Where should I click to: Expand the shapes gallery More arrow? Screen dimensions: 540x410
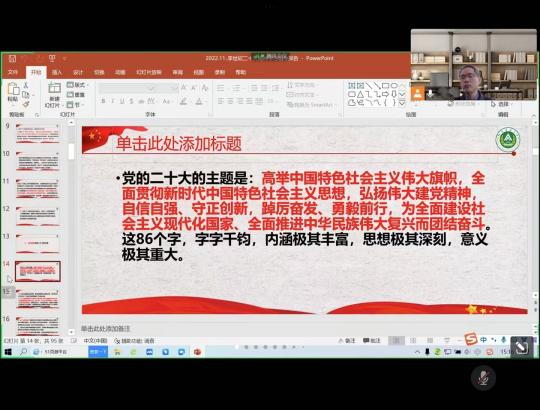pos(402,102)
